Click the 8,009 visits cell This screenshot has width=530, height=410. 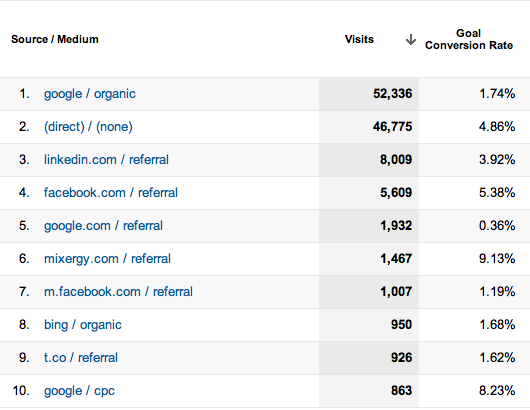[x=369, y=160]
